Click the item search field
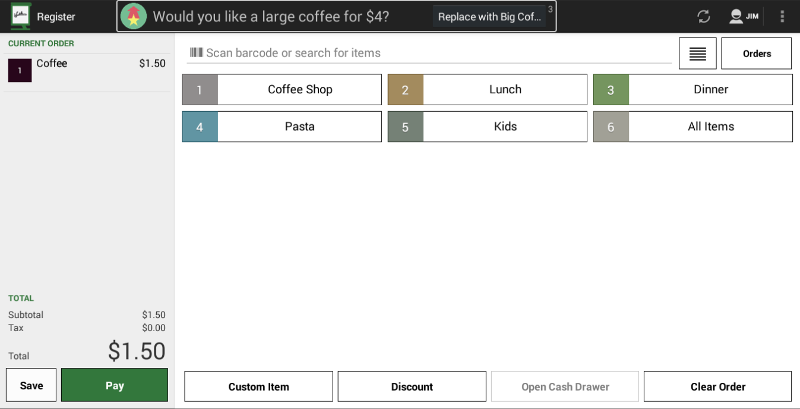This screenshot has width=800, height=409. (x=429, y=53)
